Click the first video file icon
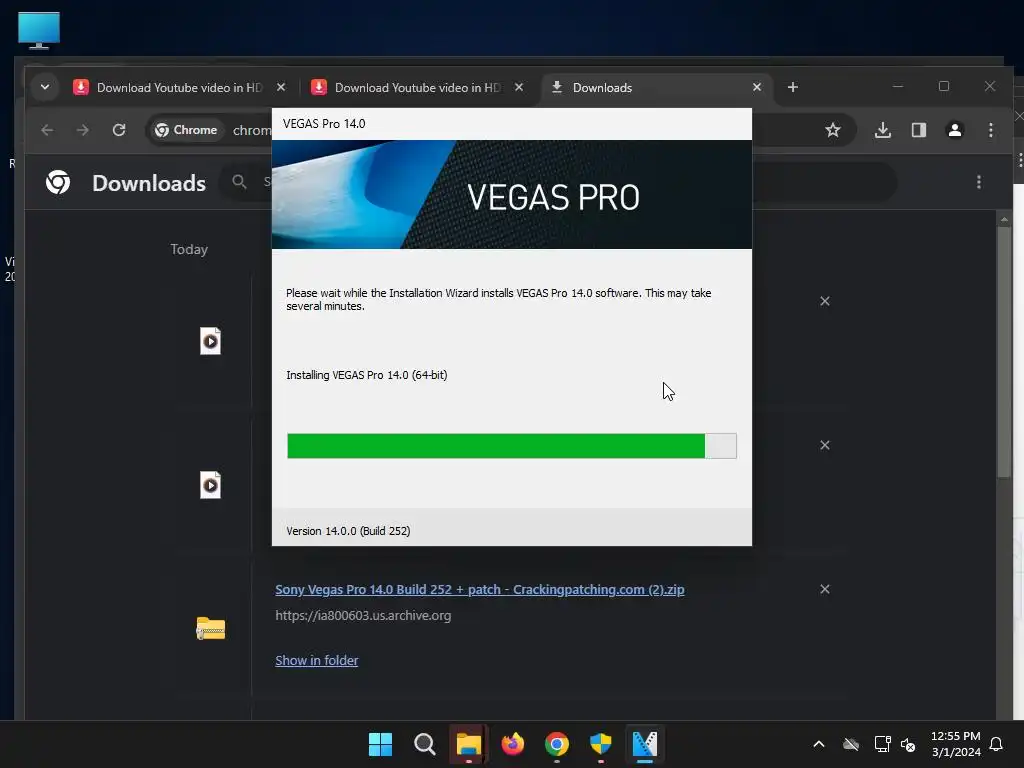 point(210,341)
